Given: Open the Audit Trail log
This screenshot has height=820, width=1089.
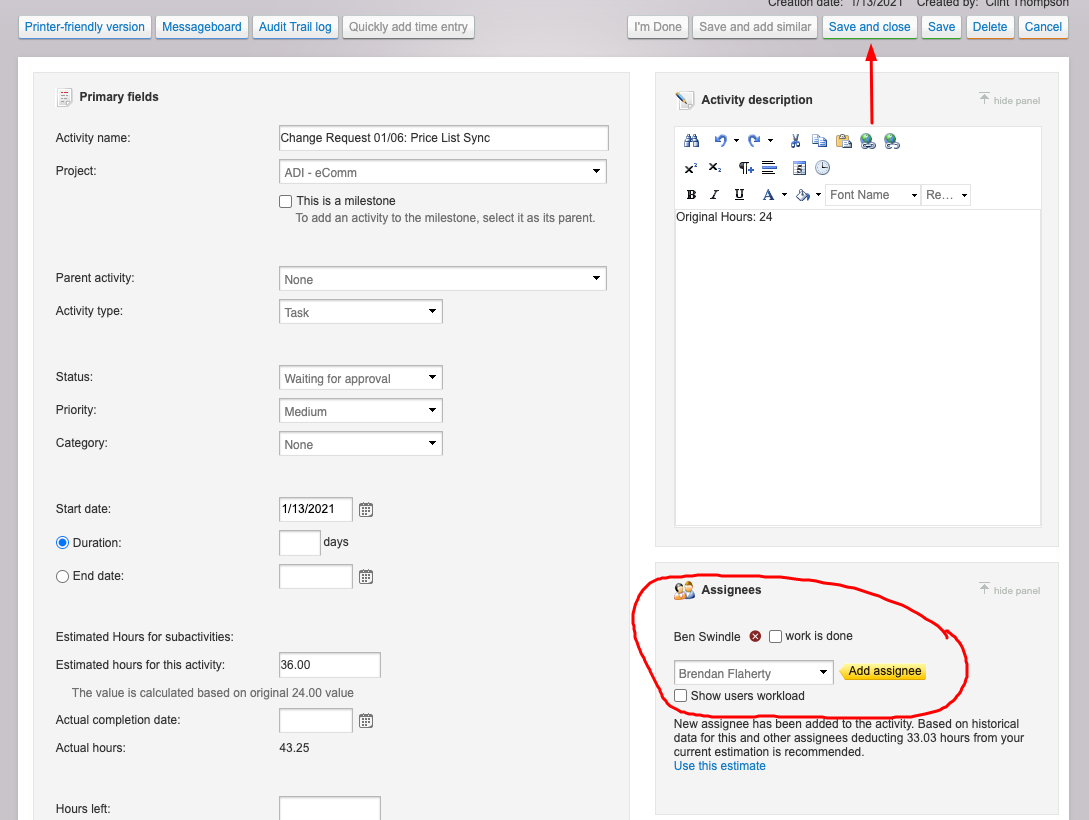Looking at the screenshot, I should pos(295,27).
